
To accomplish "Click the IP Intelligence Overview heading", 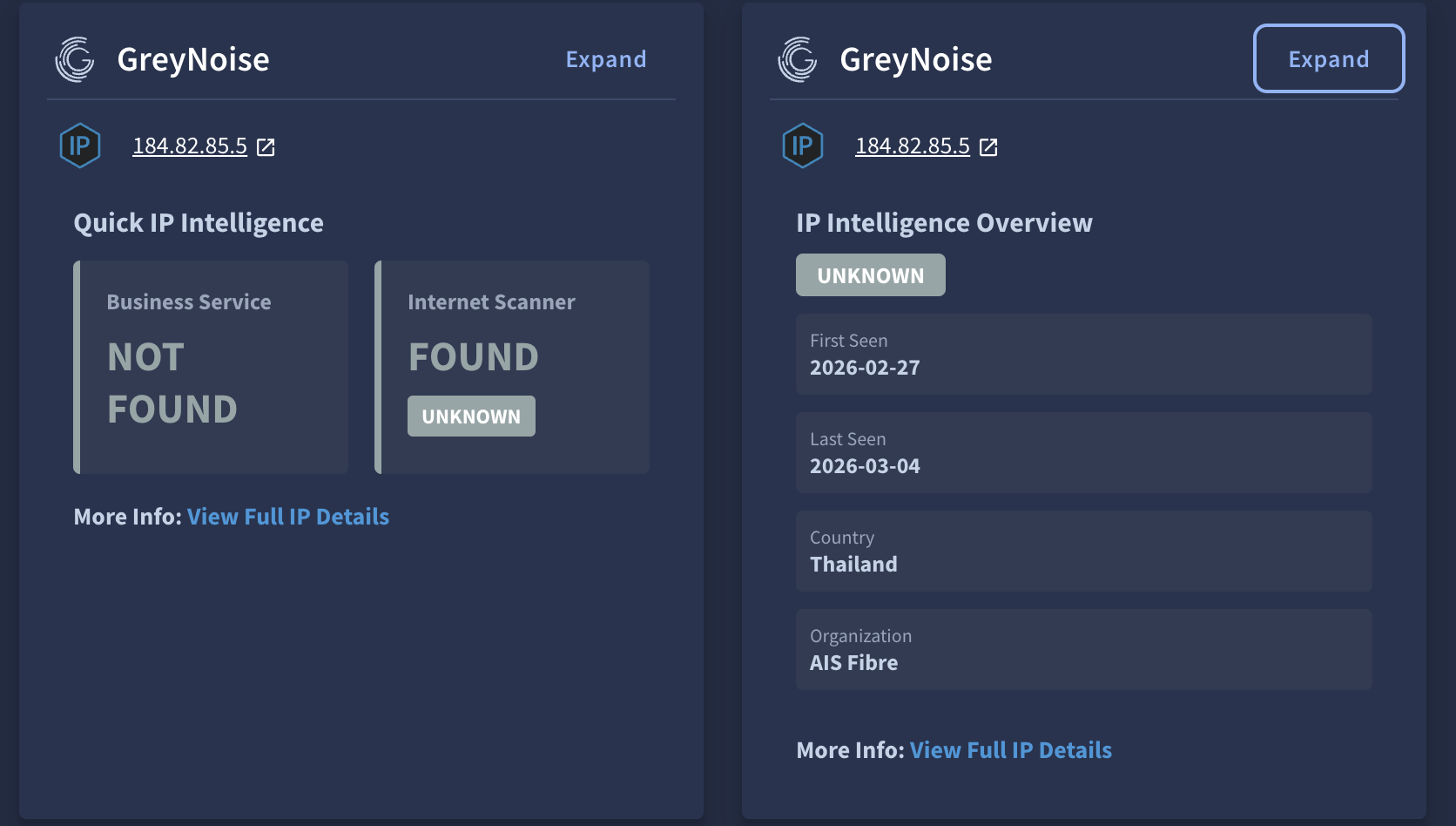I will pyautogui.click(x=944, y=223).
